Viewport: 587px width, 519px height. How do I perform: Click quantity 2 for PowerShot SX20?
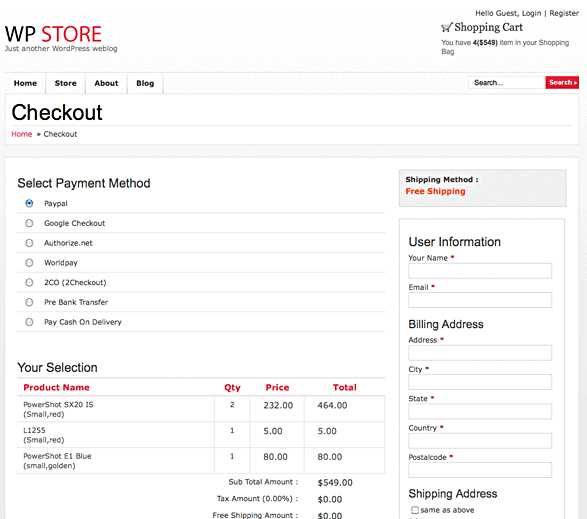click(x=232, y=405)
